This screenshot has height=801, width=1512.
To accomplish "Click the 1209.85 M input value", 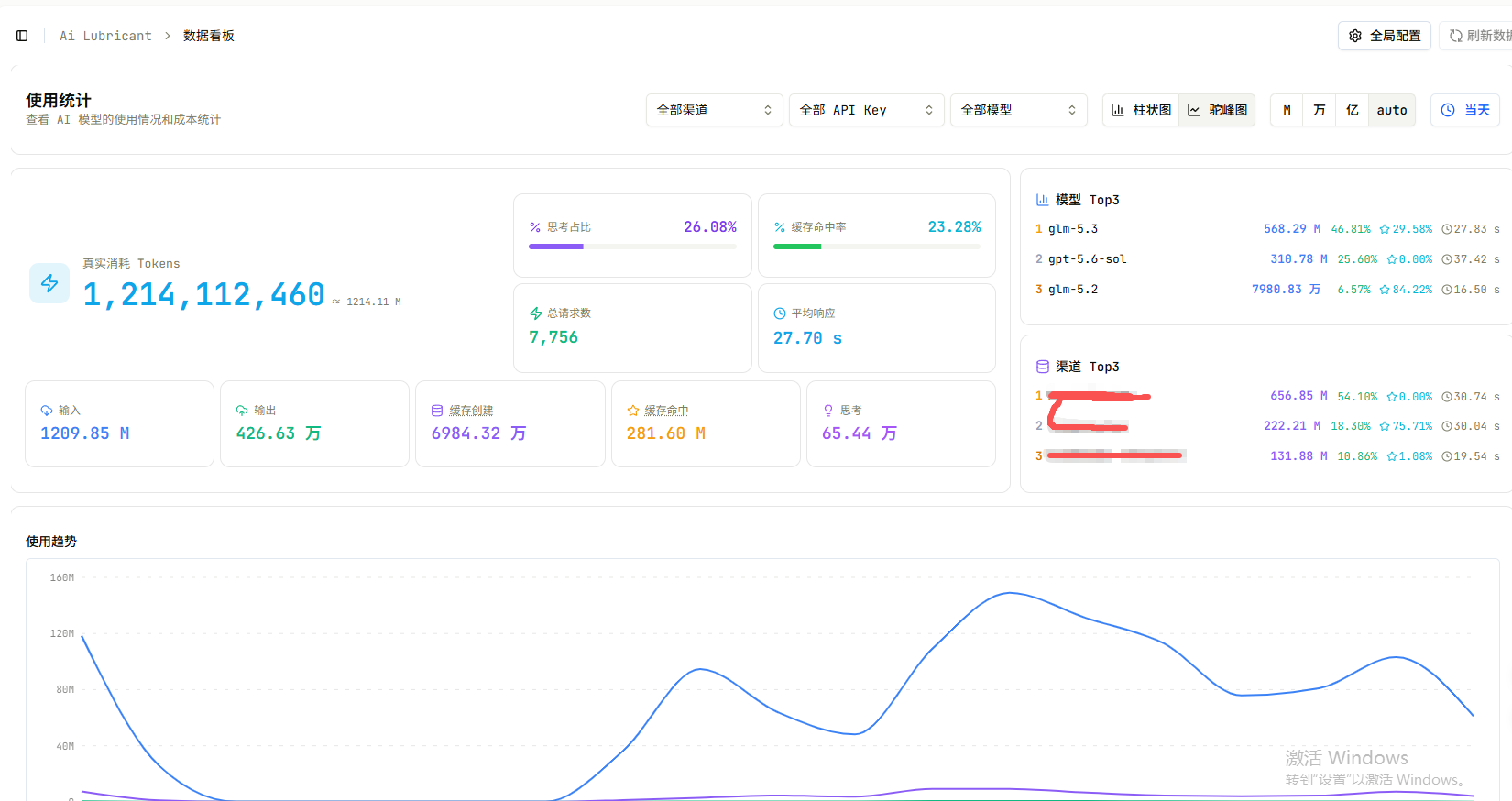I will pos(85,433).
